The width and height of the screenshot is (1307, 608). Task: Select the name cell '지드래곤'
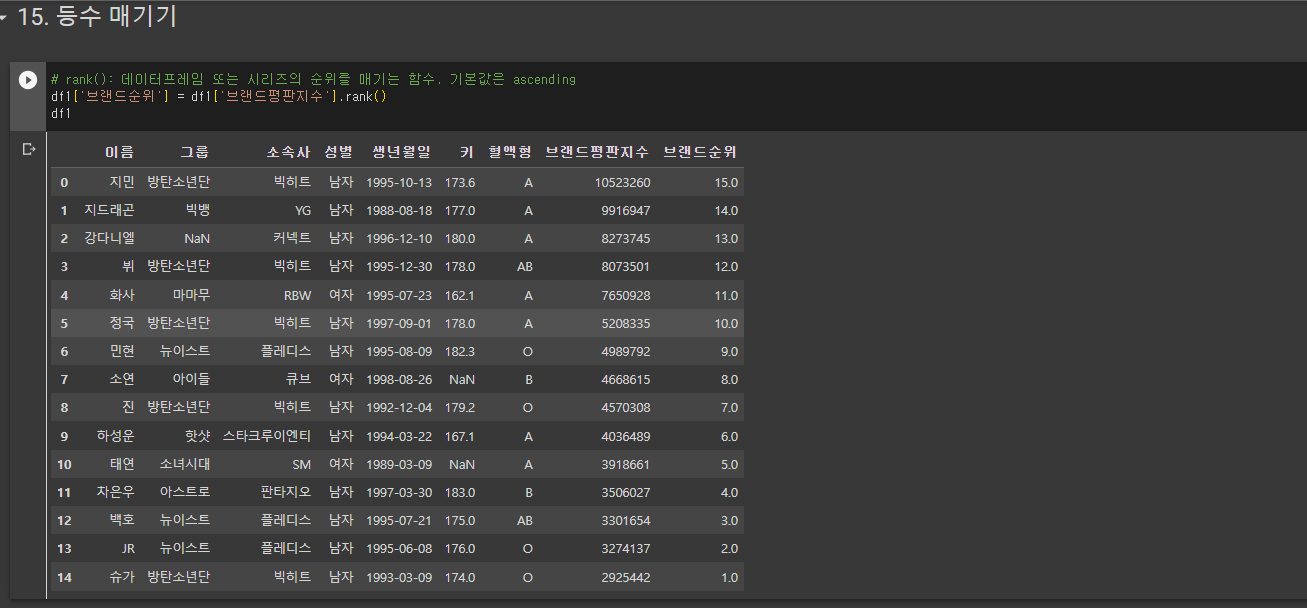click(x=109, y=210)
